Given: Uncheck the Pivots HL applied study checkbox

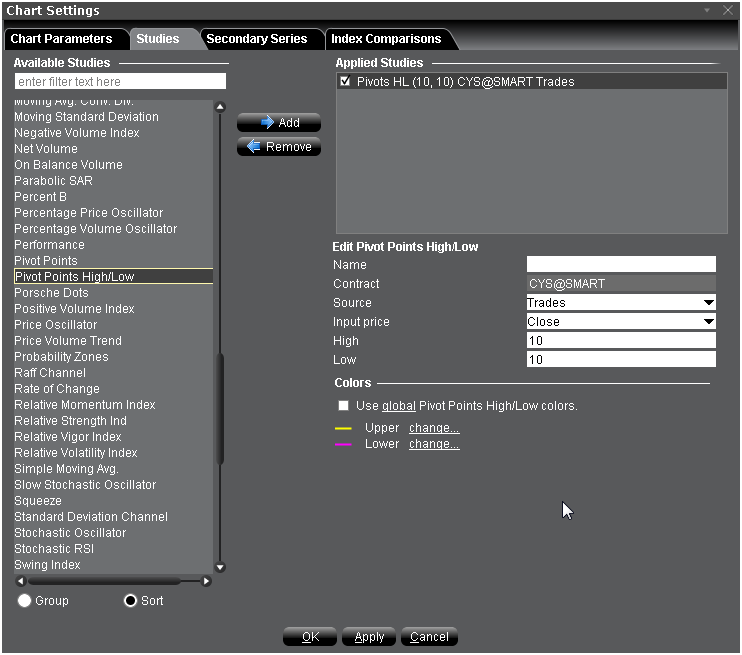Looking at the screenshot, I should coord(345,82).
